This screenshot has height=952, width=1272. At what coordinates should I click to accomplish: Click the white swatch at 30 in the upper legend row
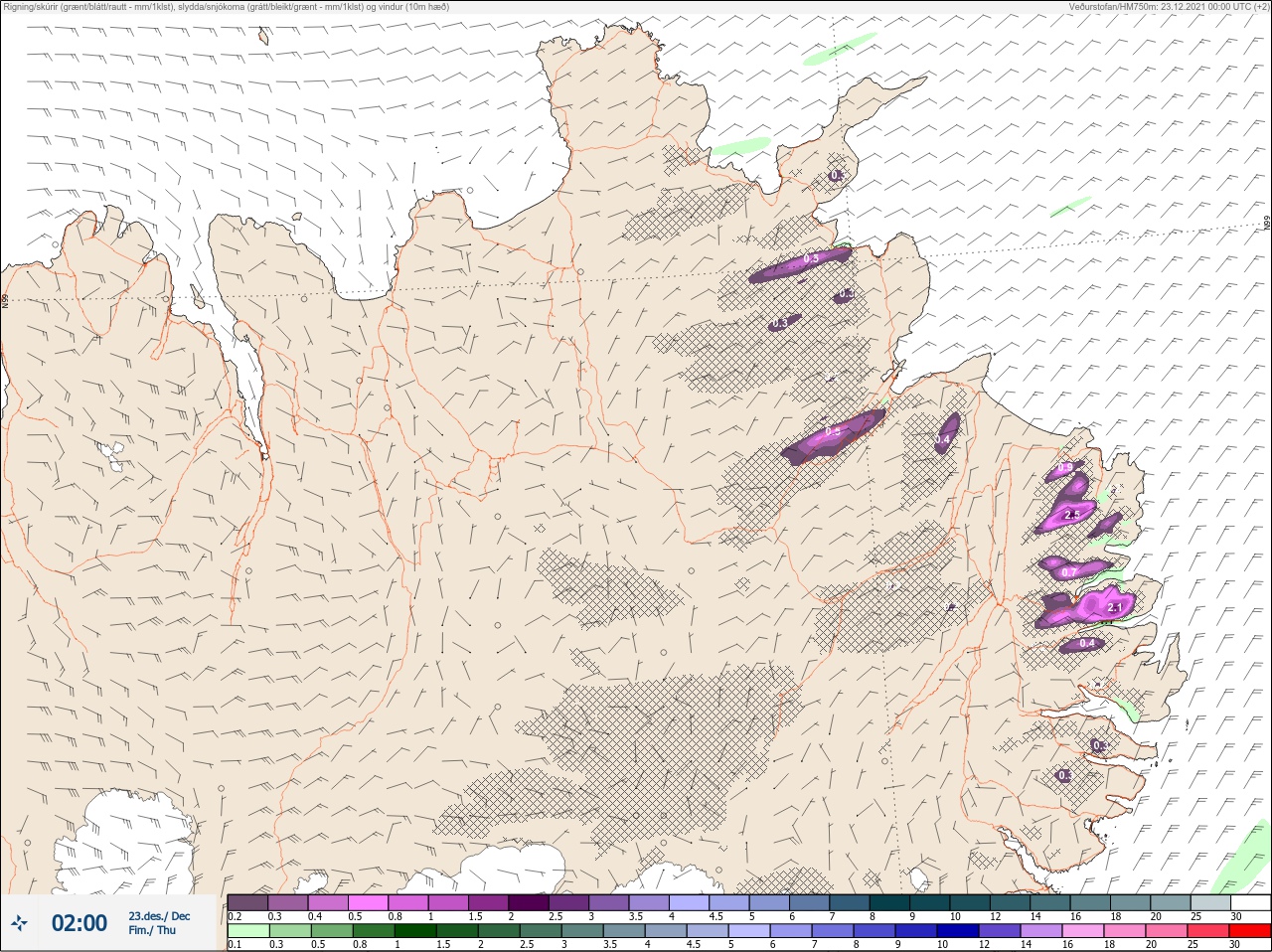(1250, 902)
